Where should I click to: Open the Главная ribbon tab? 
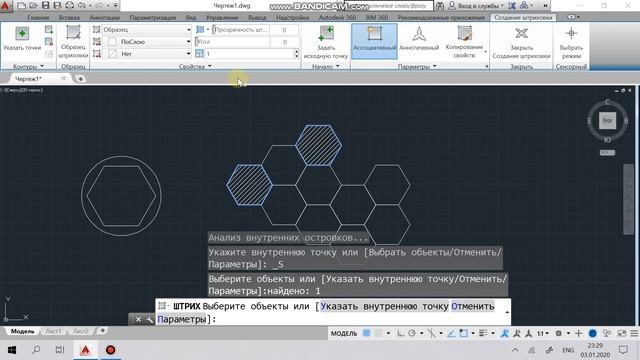[x=38, y=18]
